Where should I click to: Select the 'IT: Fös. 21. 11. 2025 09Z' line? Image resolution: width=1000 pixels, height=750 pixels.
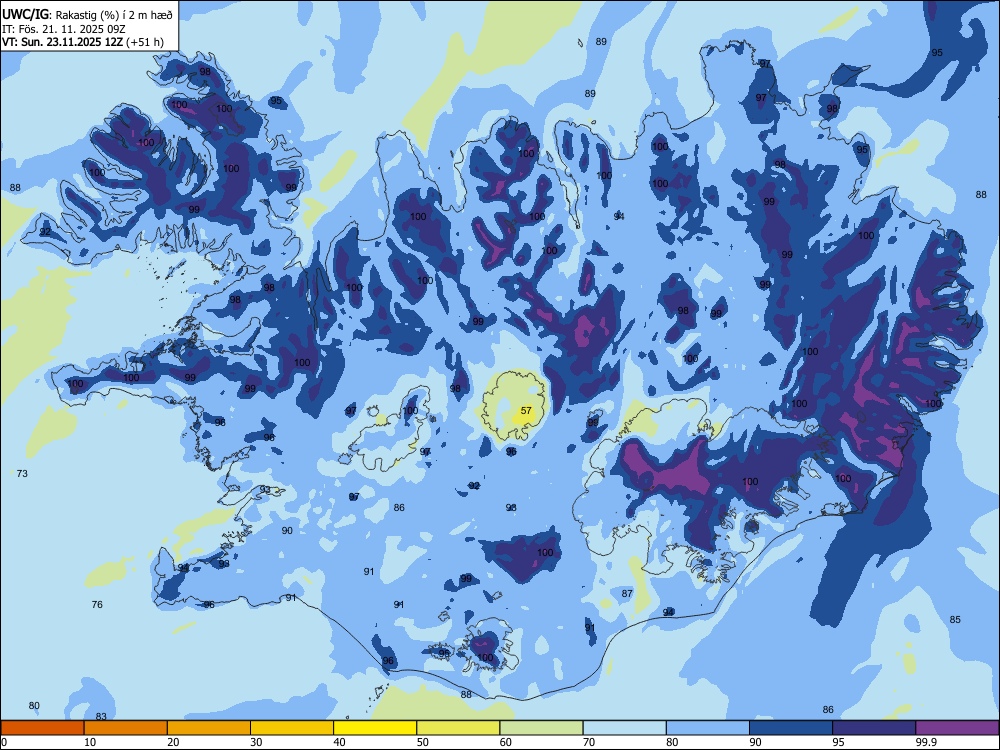(63, 29)
